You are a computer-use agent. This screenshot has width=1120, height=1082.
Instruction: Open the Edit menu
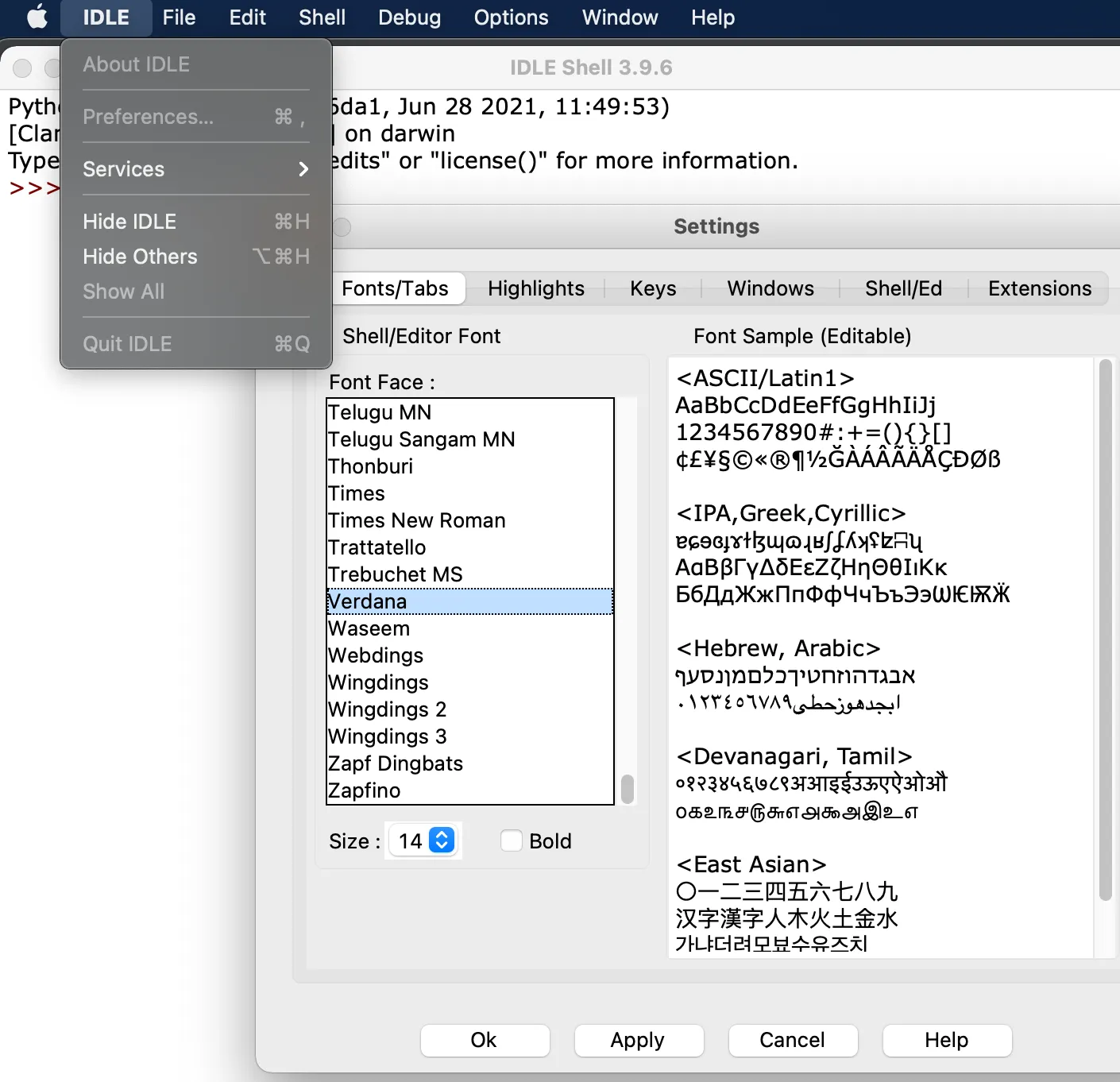point(247,17)
